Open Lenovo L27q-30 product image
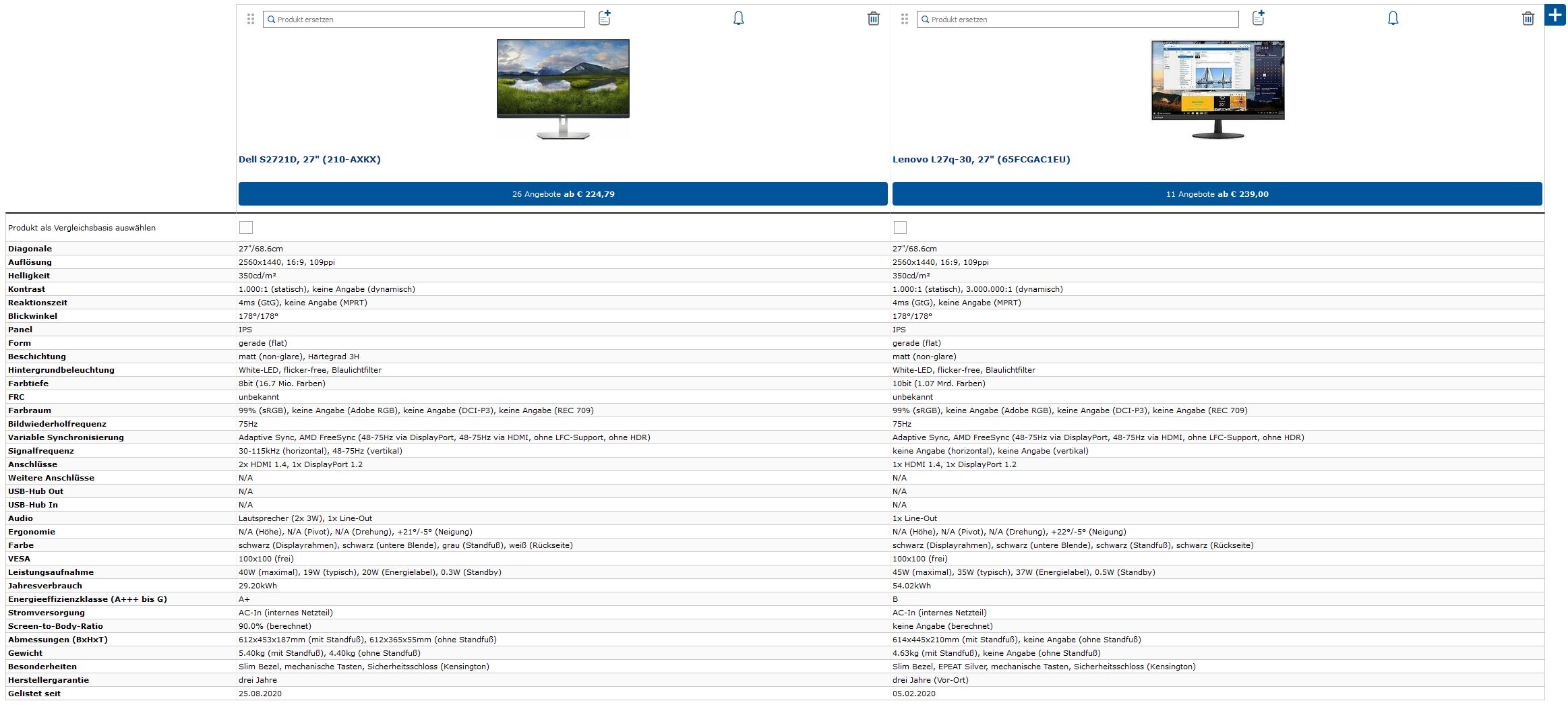1568x705 pixels. click(1217, 89)
